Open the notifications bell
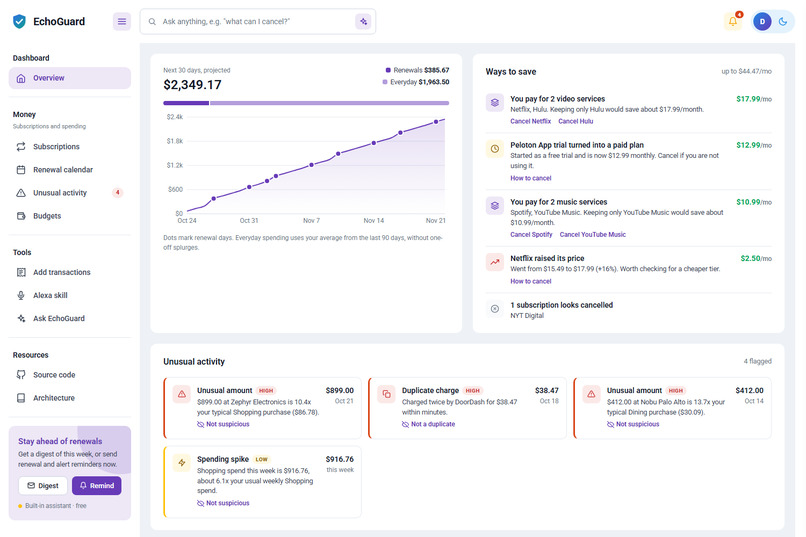806x537 pixels. click(x=733, y=22)
